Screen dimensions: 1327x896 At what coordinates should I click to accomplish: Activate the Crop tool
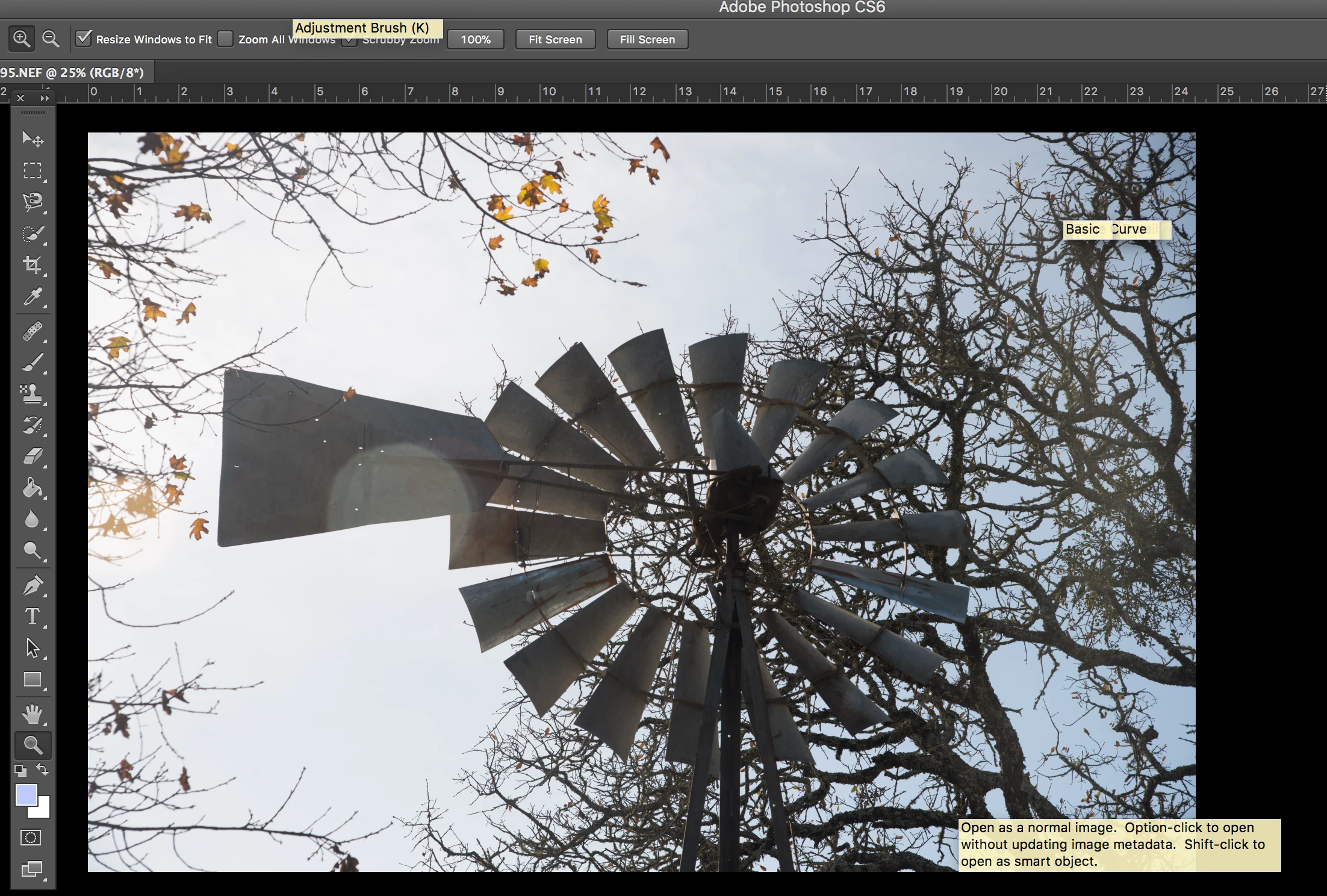tap(32, 265)
